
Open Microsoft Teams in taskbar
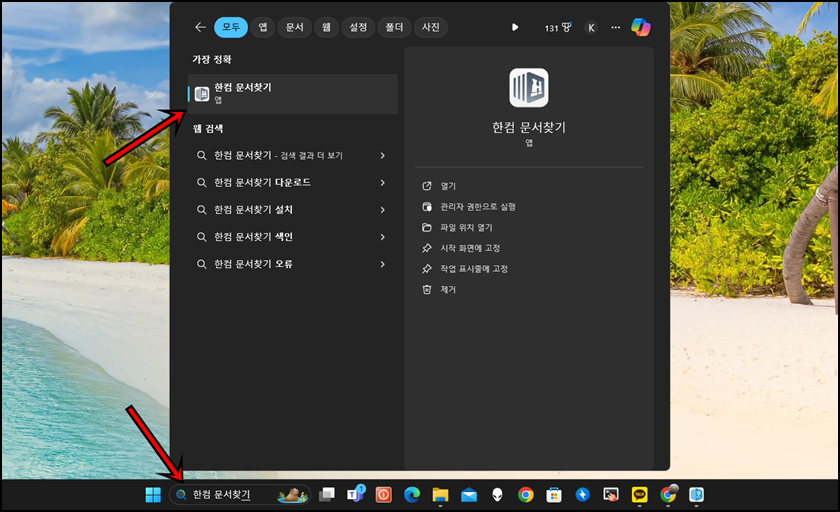click(355, 495)
